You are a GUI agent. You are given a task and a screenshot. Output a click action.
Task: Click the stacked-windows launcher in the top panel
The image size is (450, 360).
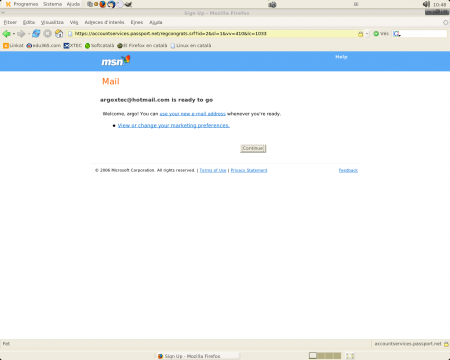(89, 4)
